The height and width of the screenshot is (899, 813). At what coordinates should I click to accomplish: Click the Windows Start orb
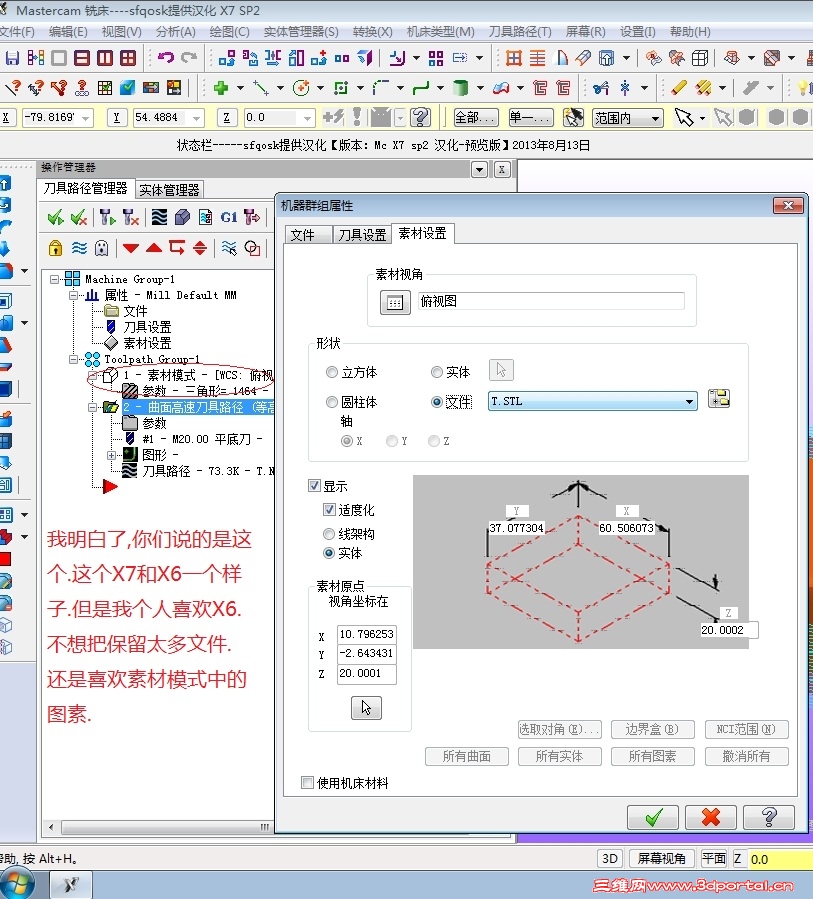click(x=17, y=884)
